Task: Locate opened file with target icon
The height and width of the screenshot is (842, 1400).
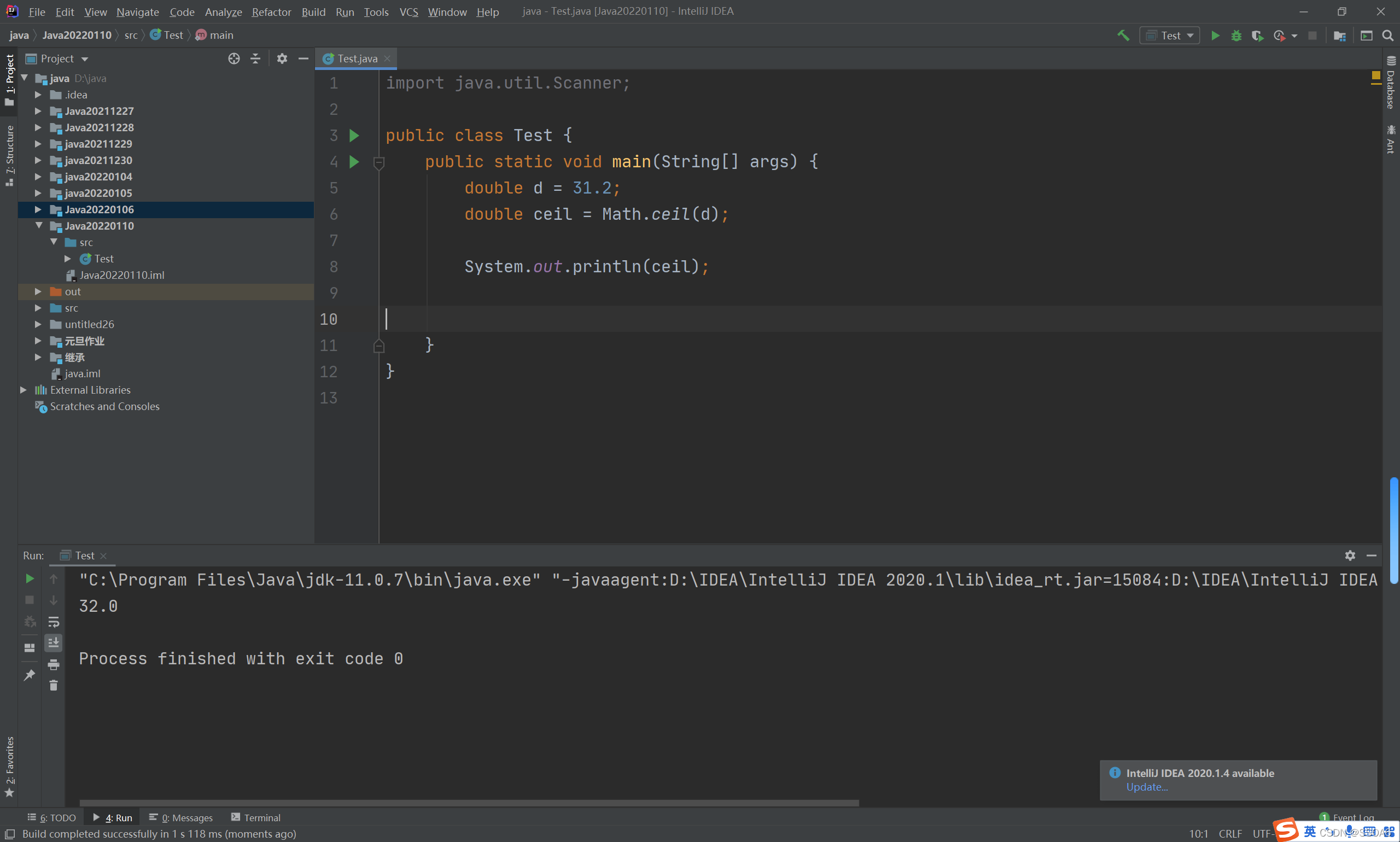Action: point(234,59)
